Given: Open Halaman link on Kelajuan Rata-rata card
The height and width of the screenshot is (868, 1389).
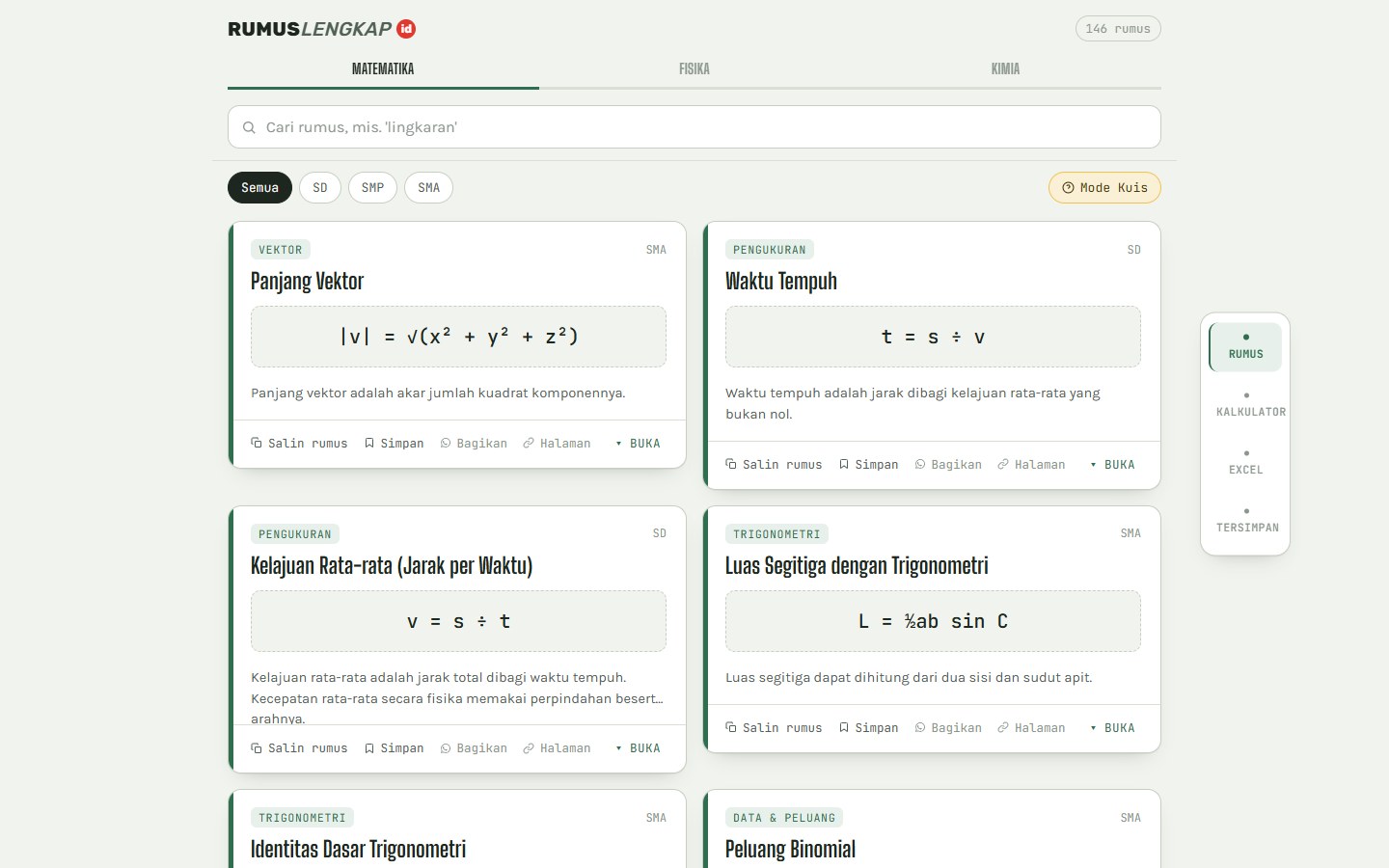Looking at the screenshot, I should click(557, 748).
